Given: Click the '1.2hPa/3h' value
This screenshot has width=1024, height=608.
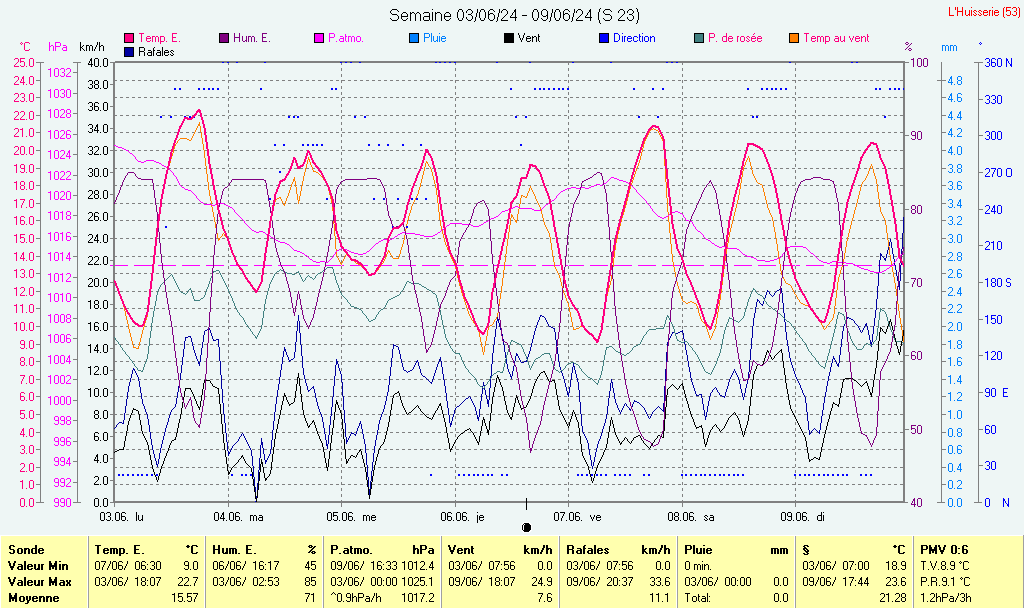Looking at the screenshot, I should [946, 598].
